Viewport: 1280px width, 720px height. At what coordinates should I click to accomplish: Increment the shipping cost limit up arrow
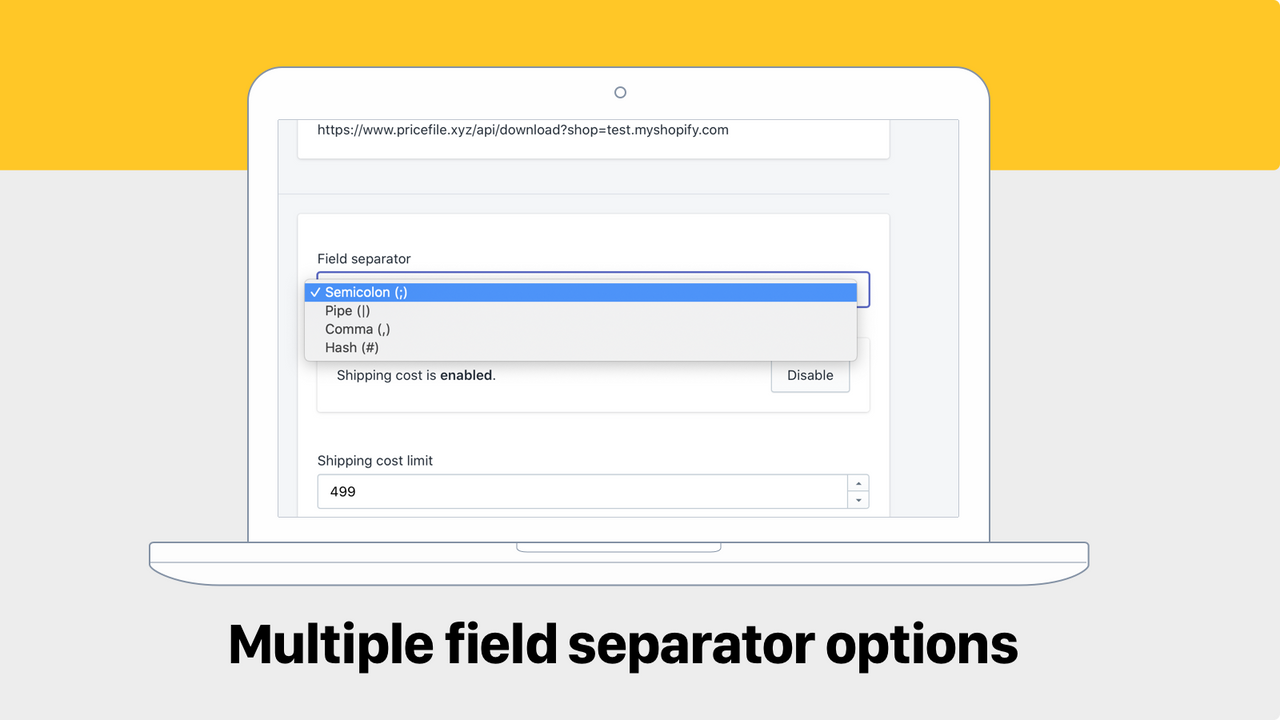coord(858,484)
